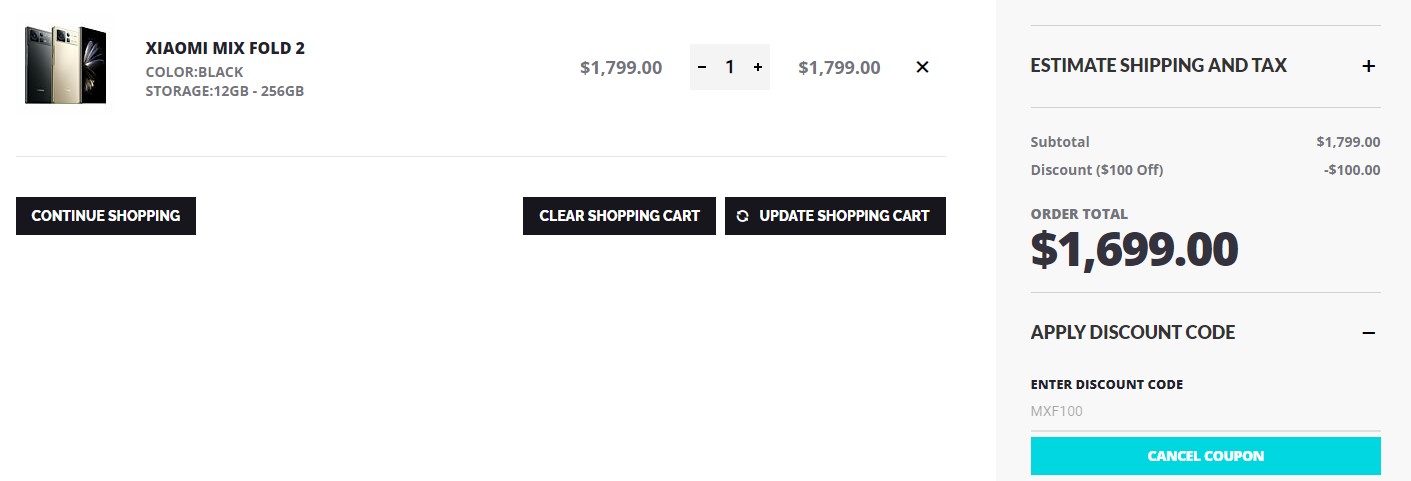Focus the discount code input field
1411x481 pixels.
coord(1206,411)
